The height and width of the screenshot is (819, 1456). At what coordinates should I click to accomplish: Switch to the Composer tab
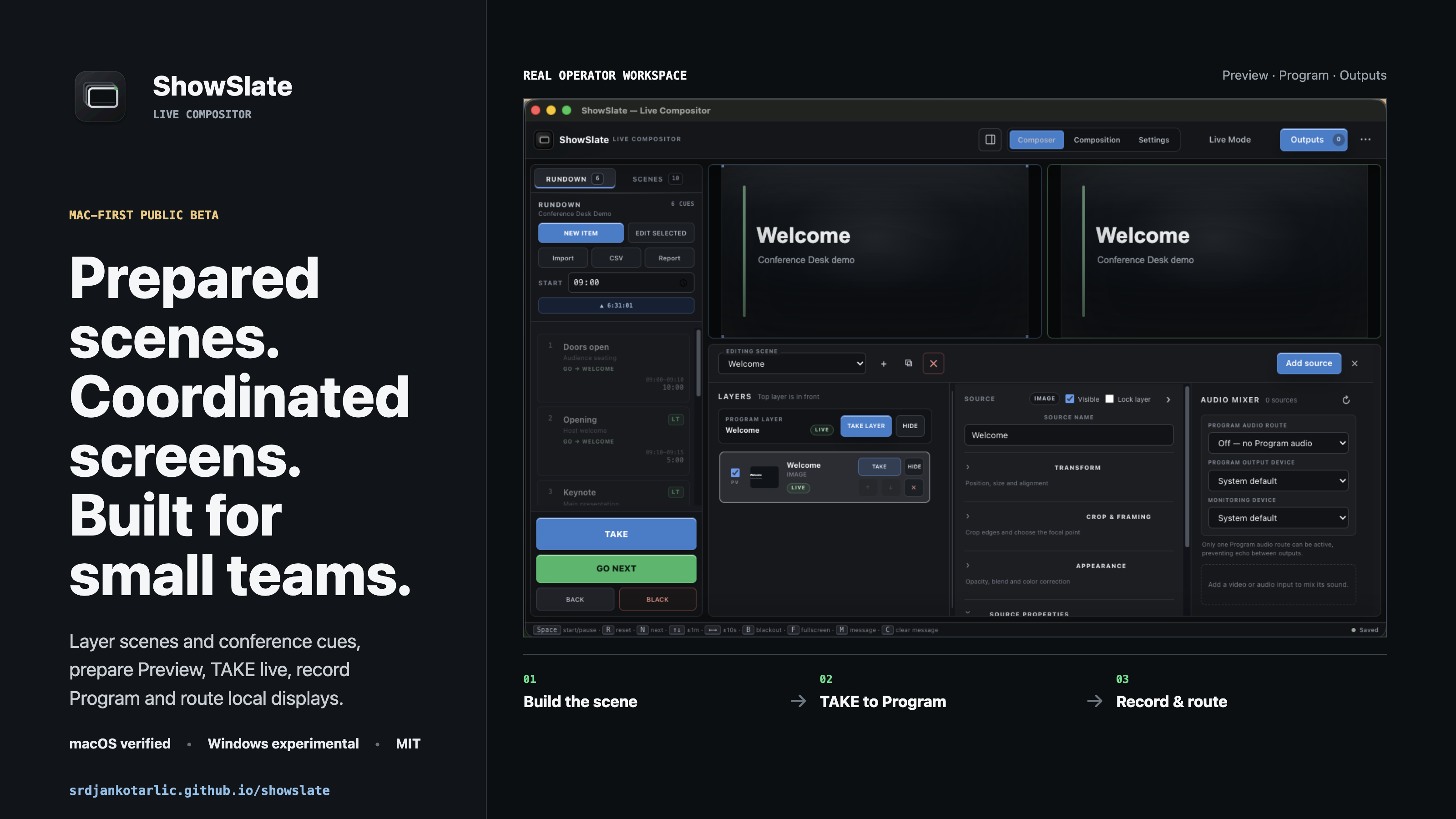click(x=1036, y=140)
